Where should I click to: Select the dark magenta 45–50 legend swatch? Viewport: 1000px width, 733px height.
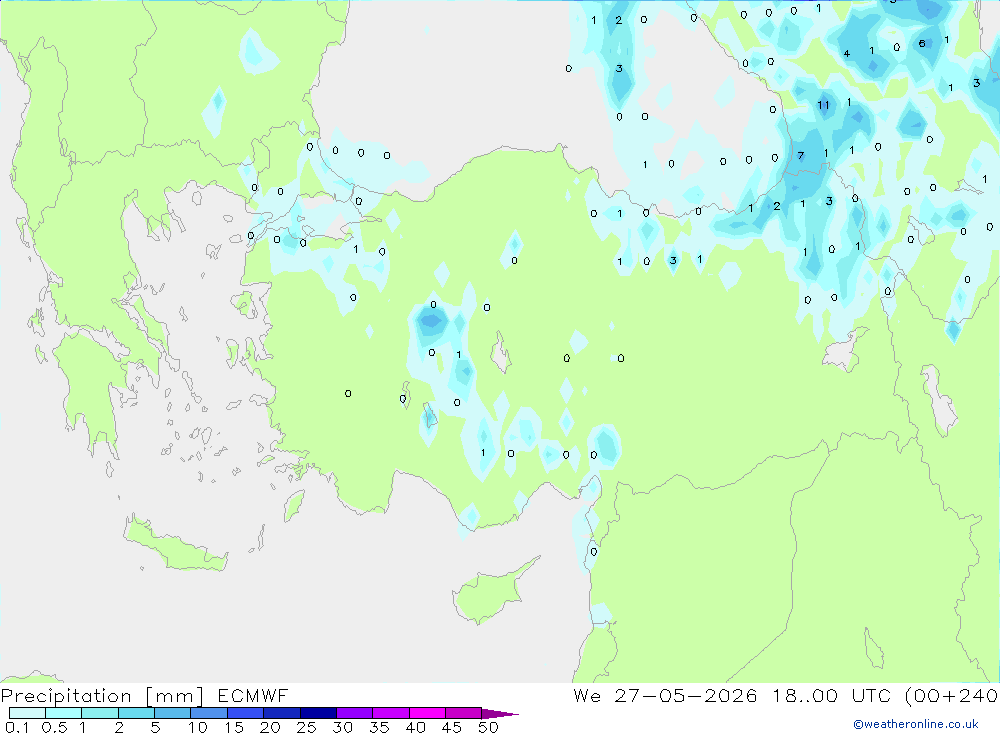pos(464,713)
